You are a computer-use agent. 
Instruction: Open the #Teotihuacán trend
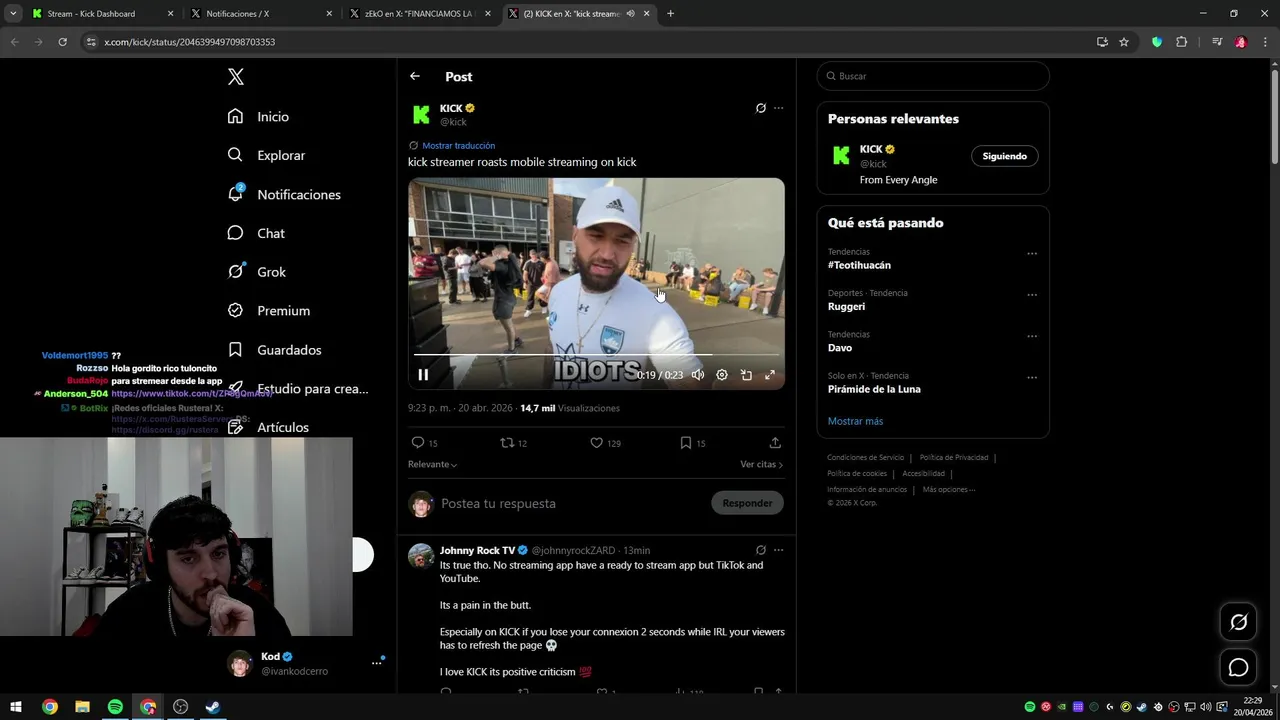(859, 265)
